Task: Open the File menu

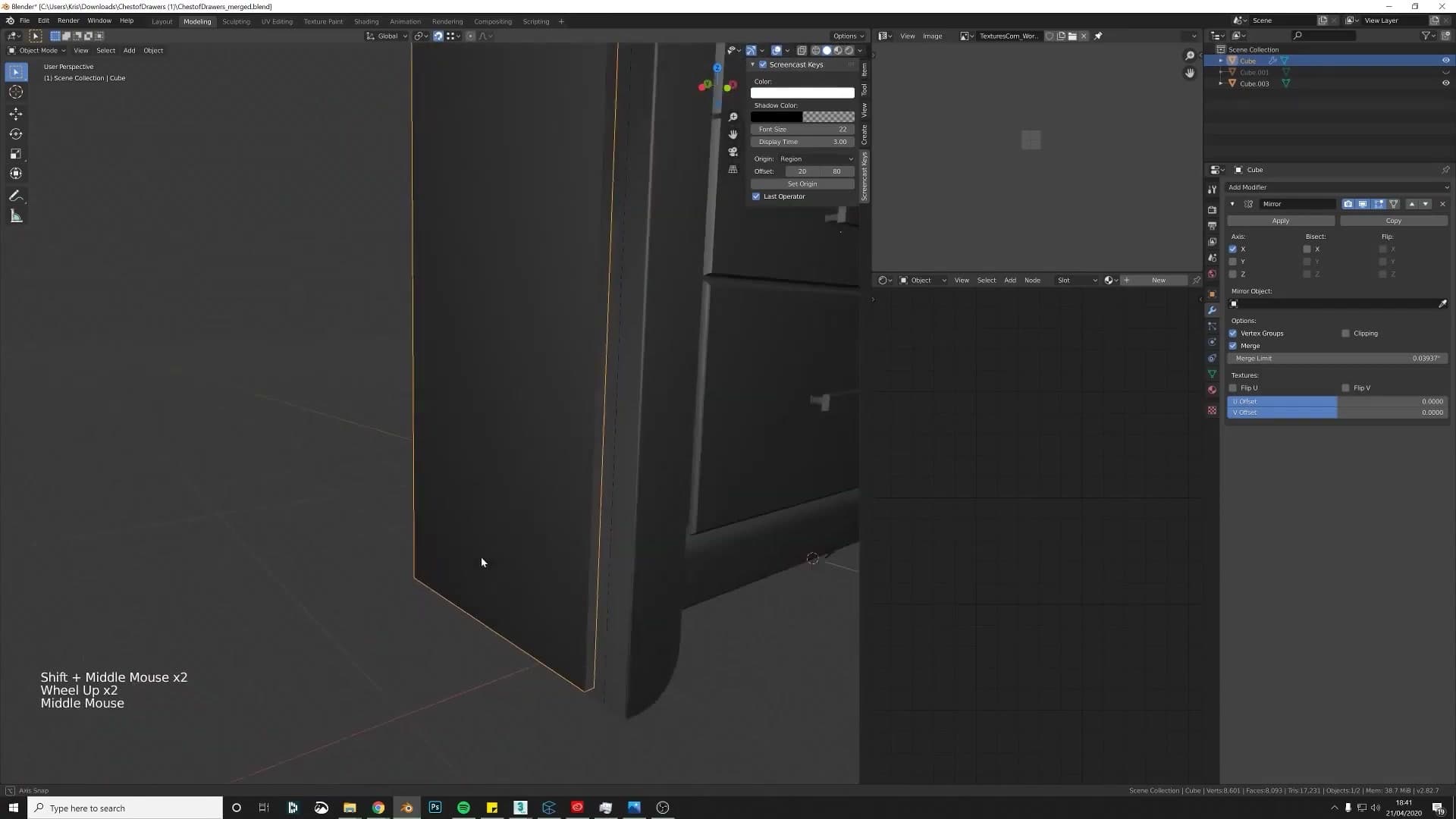Action: tap(24, 20)
